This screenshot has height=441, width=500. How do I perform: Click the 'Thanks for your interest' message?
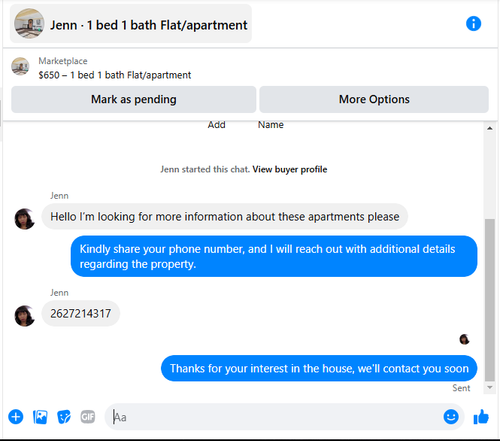pyautogui.click(x=319, y=368)
